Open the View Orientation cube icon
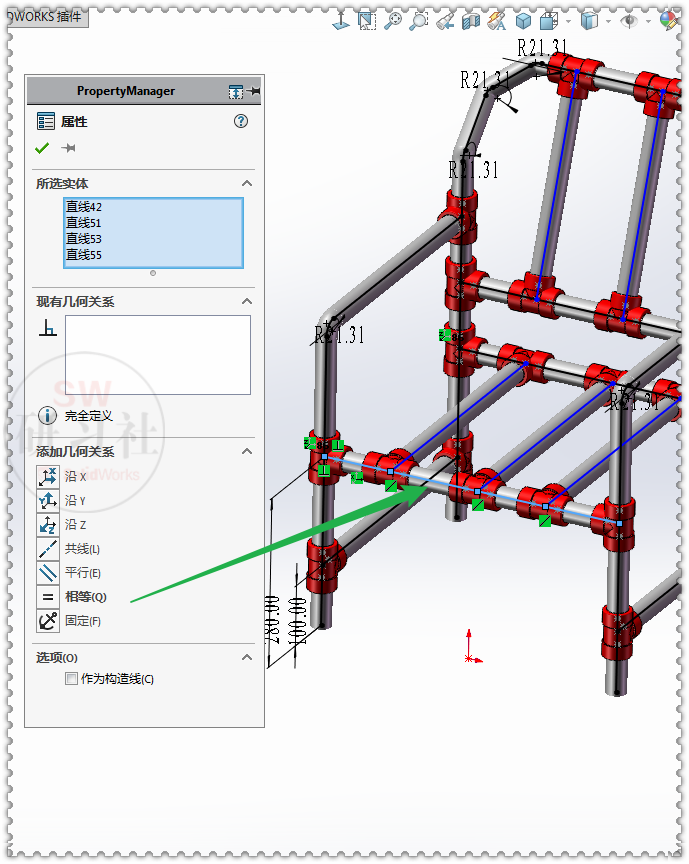Screen dimensions: 689x864 tap(523, 21)
